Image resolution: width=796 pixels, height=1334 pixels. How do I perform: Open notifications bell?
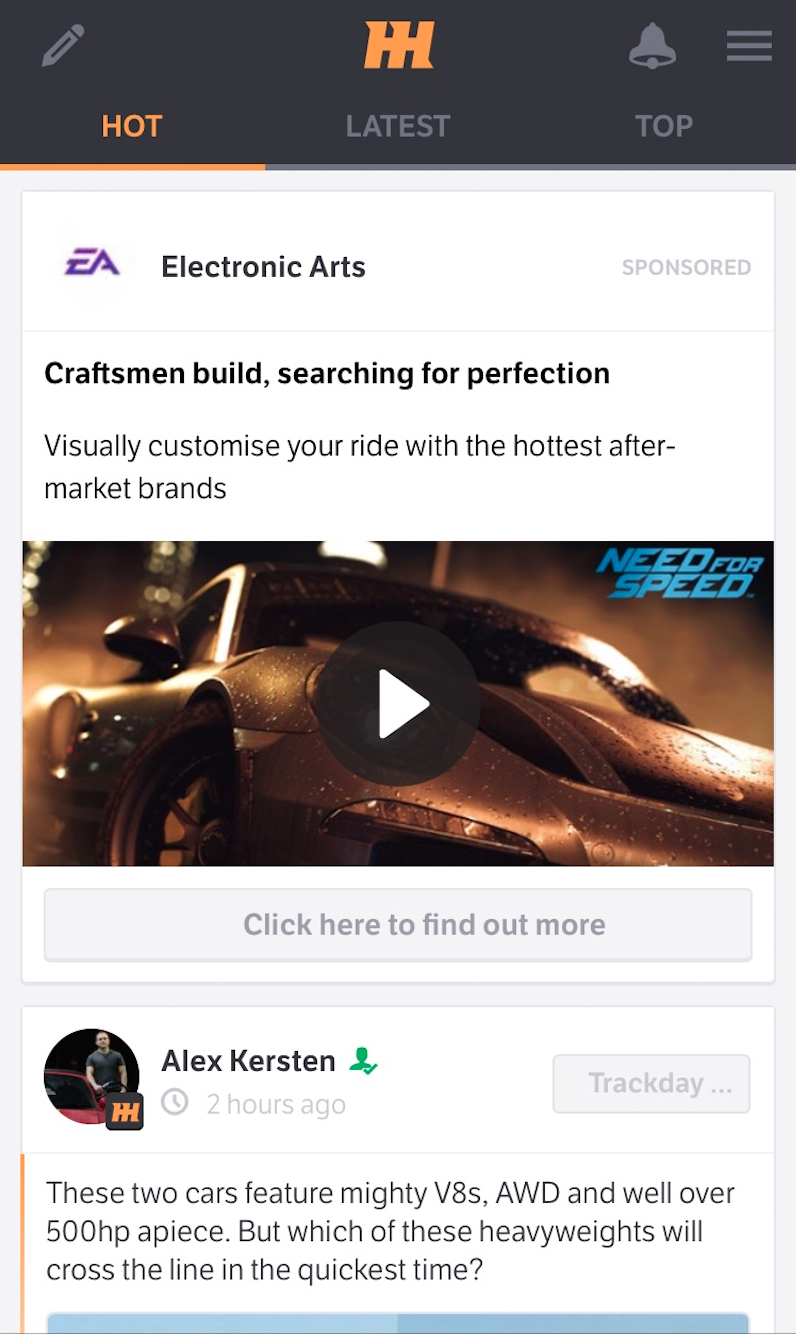(652, 46)
